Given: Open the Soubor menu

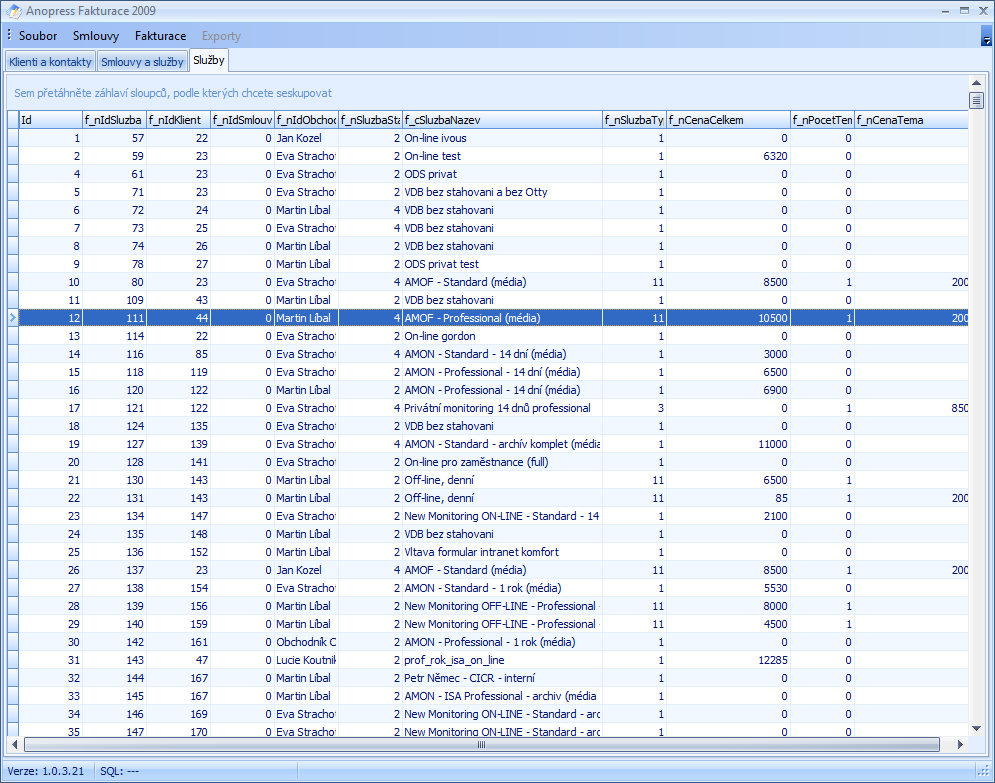Looking at the screenshot, I should click(x=38, y=36).
